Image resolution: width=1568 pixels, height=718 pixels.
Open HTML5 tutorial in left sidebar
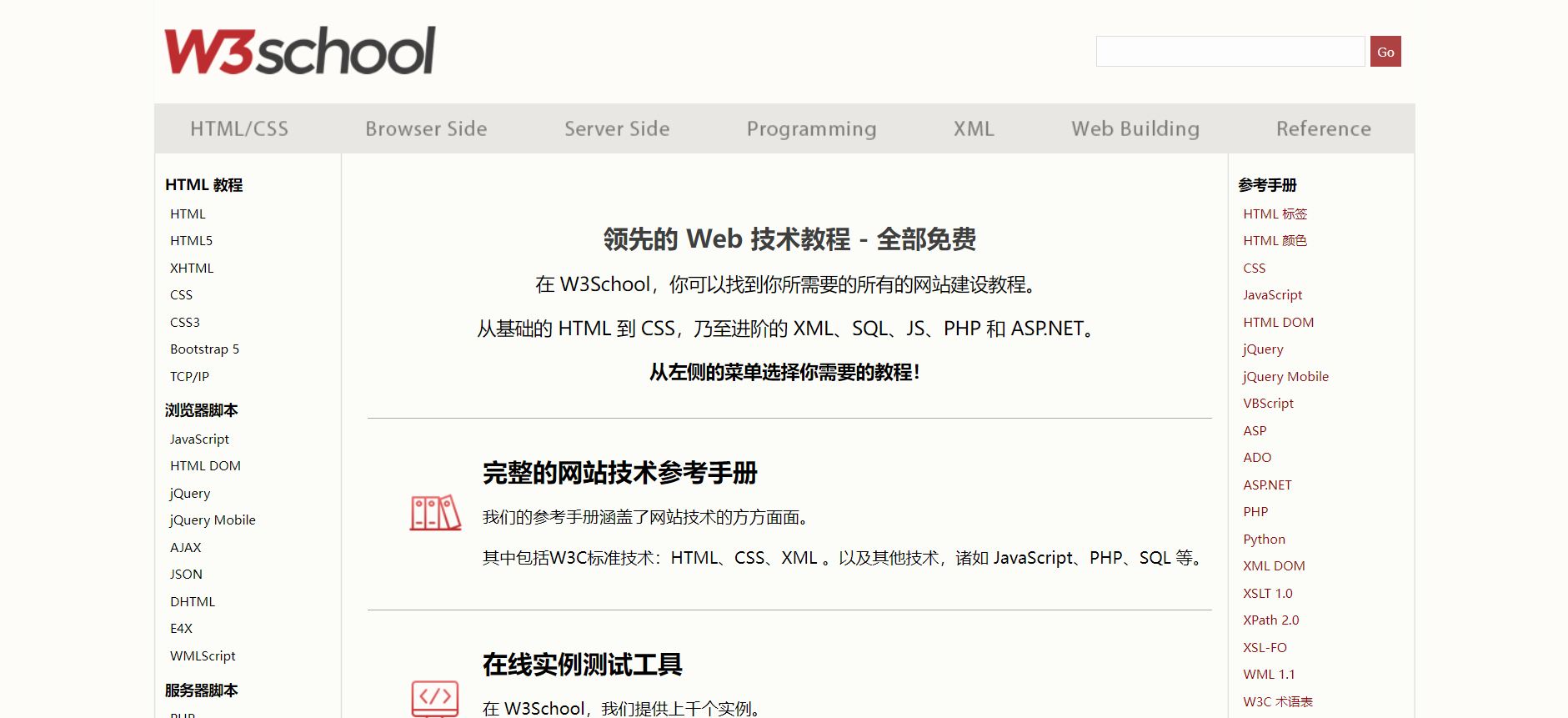(191, 241)
